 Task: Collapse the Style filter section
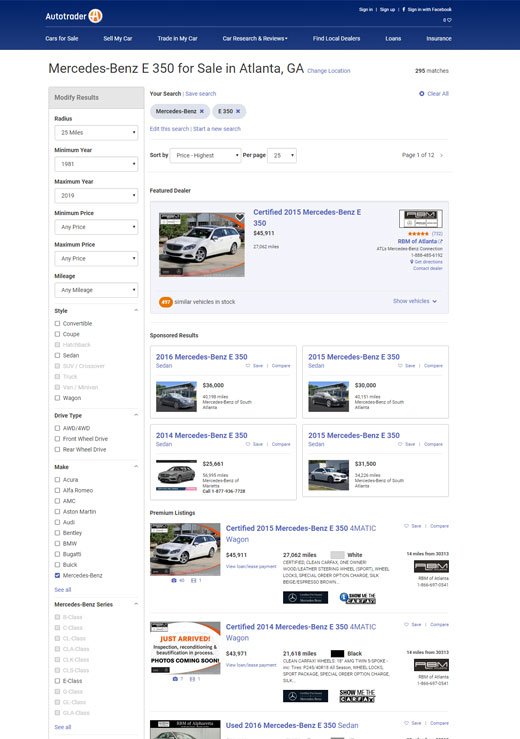coord(136,311)
